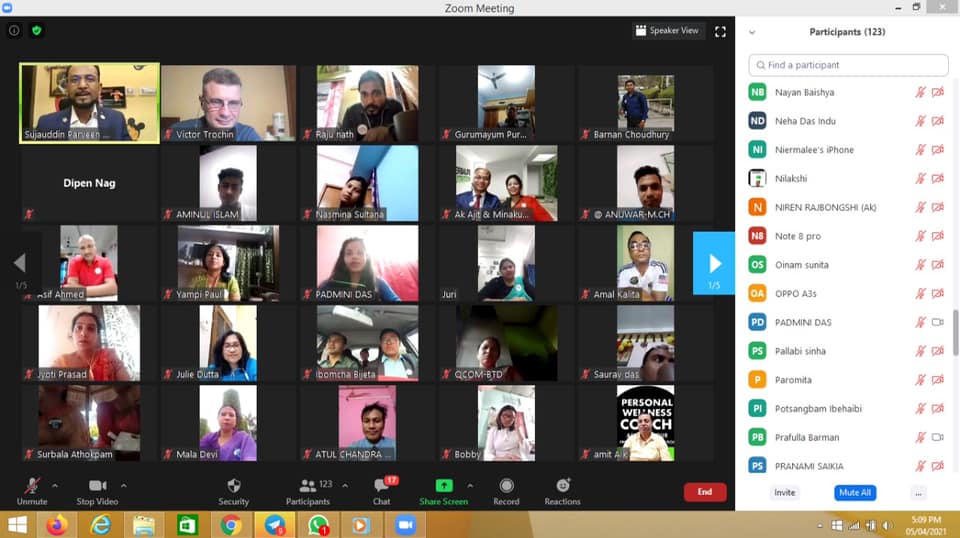Click the green Share Screen icon
The height and width of the screenshot is (538, 960).
[444, 485]
